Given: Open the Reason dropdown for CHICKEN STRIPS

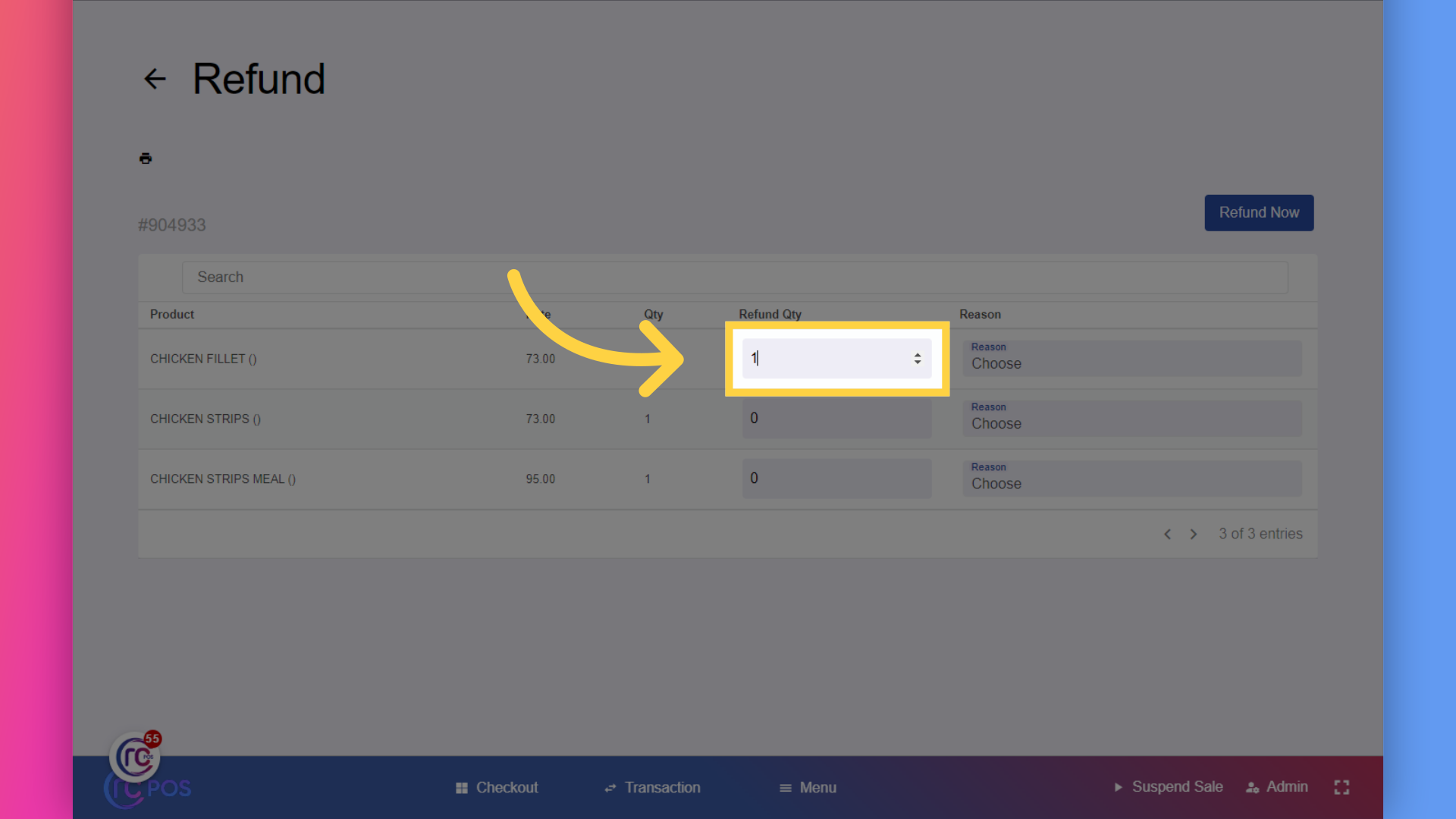Looking at the screenshot, I should [1132, 419].
